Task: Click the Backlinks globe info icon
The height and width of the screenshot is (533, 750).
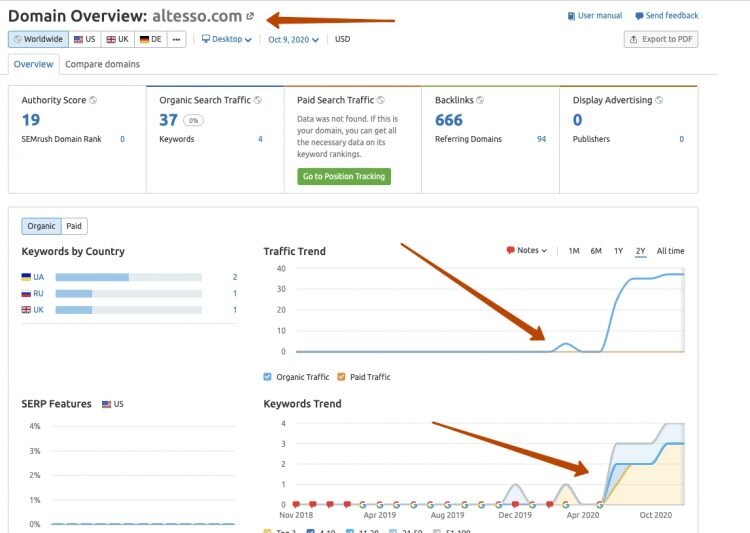Action: click(480, 100)
